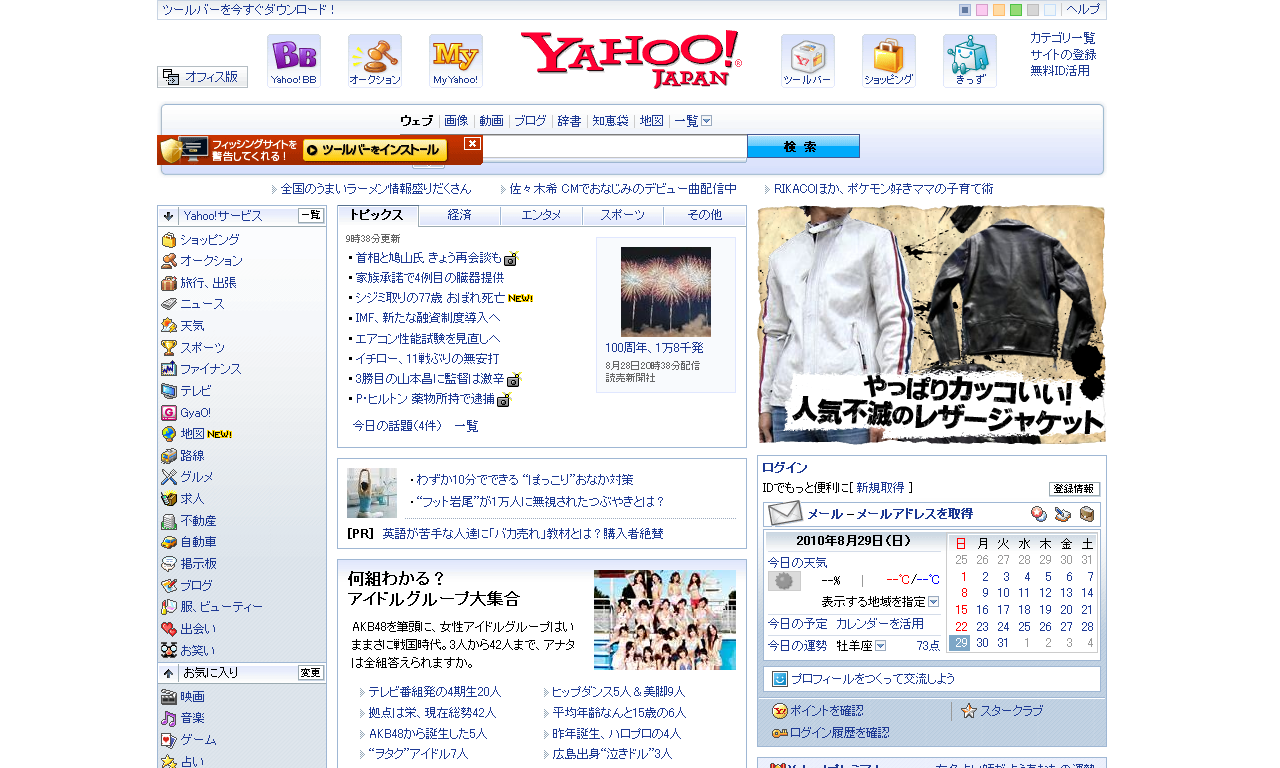Click the GyaO! sidebar icon

coord(169,413)
